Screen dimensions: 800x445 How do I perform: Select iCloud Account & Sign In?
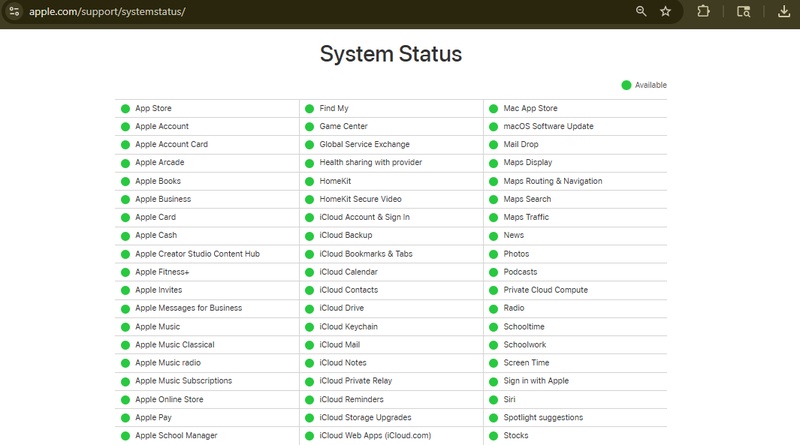pos(364,217)
